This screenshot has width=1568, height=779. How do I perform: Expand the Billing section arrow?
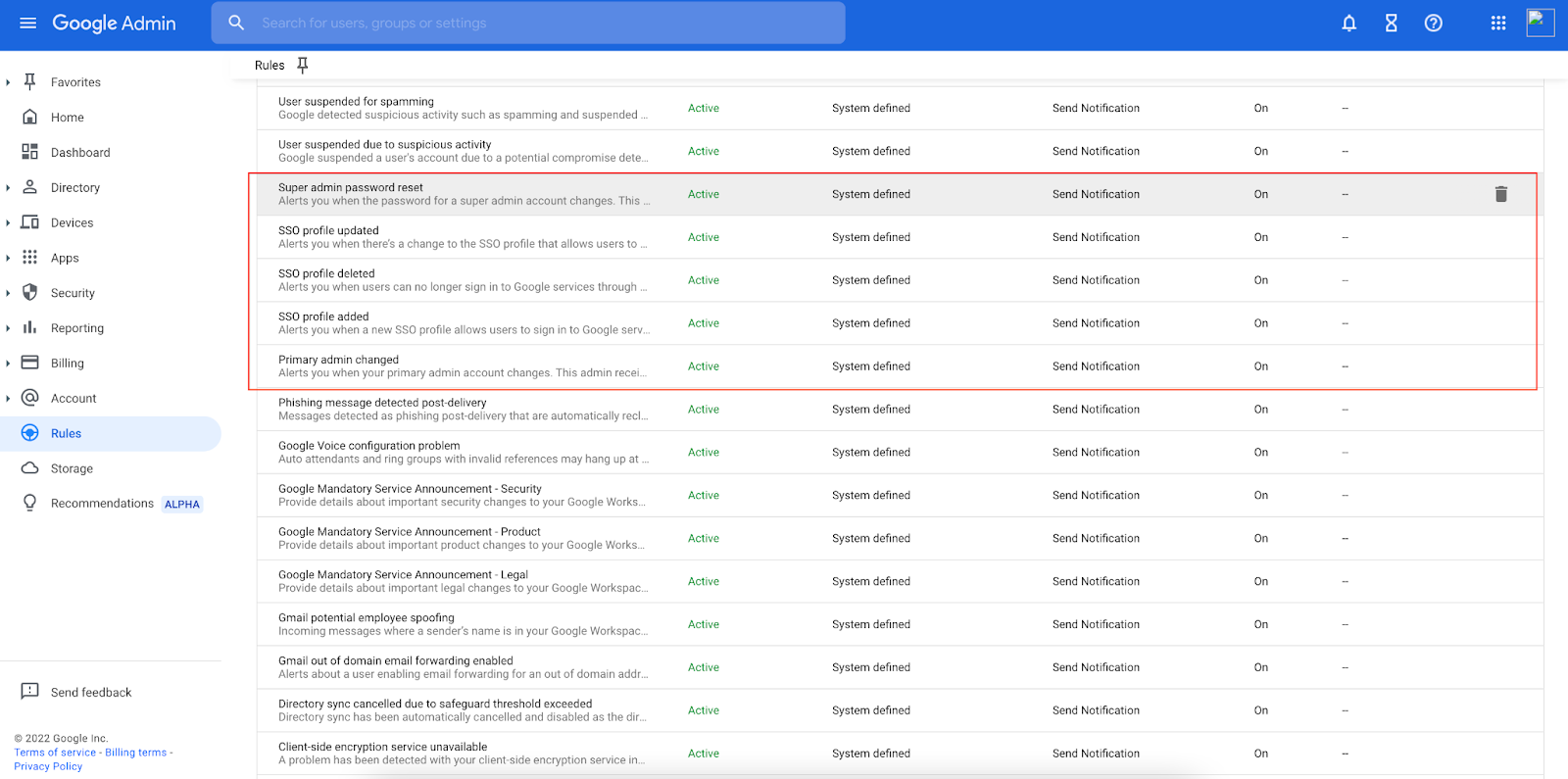click(8, 364)
